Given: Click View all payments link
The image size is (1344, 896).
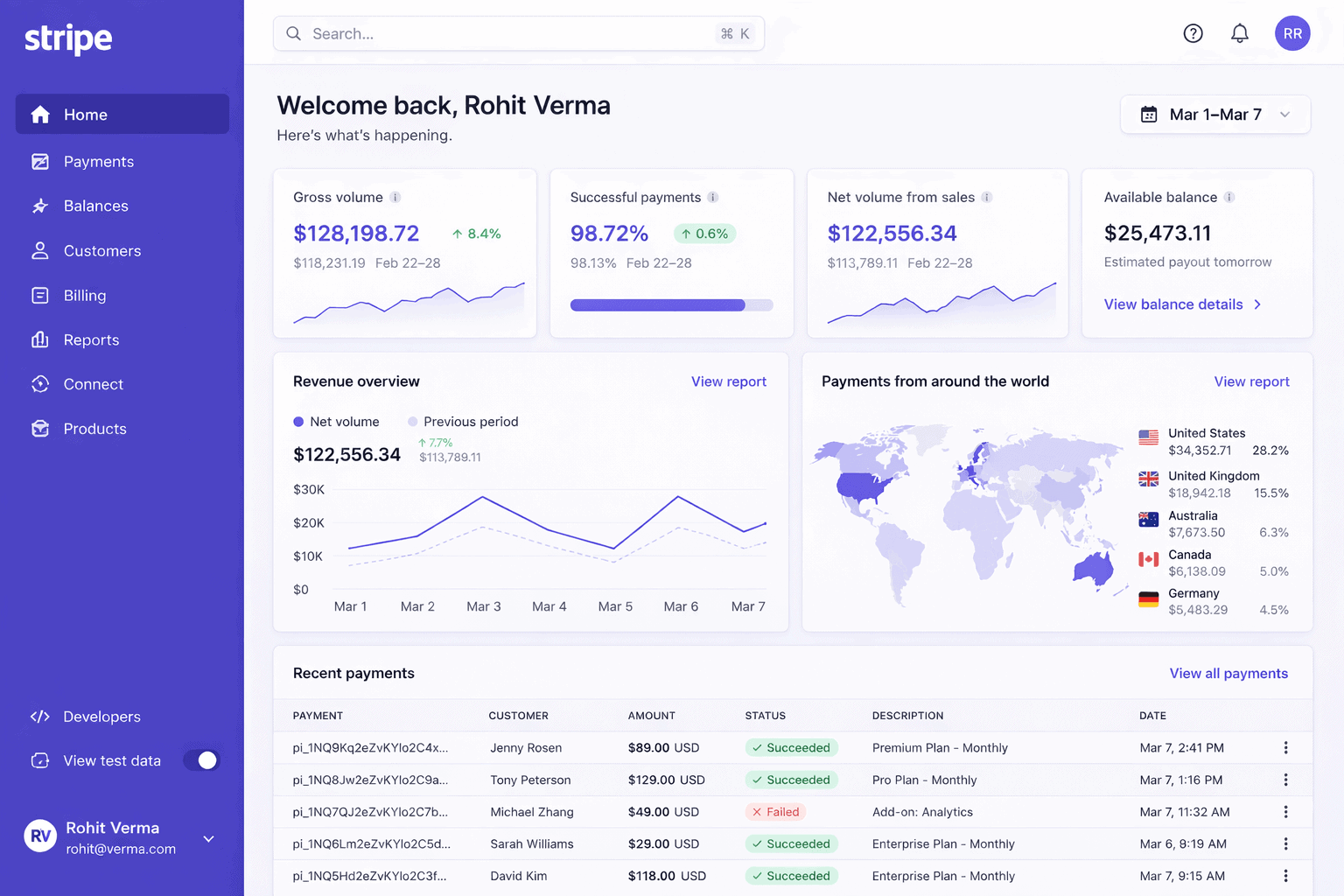Looking at the screenshot, I should click(1228, 674).
